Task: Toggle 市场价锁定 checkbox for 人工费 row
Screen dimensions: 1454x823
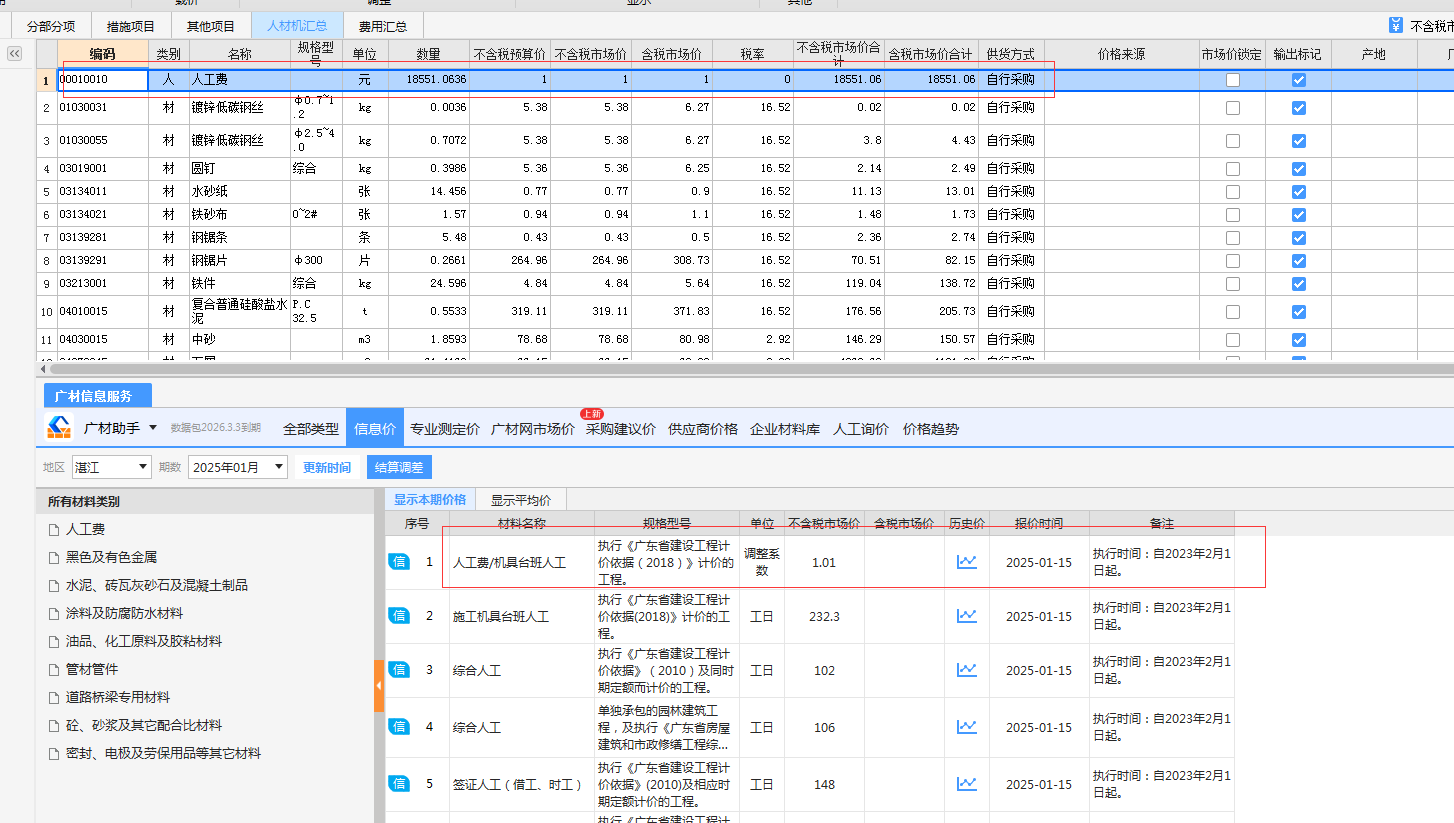Action: [x=1233, y=80]
